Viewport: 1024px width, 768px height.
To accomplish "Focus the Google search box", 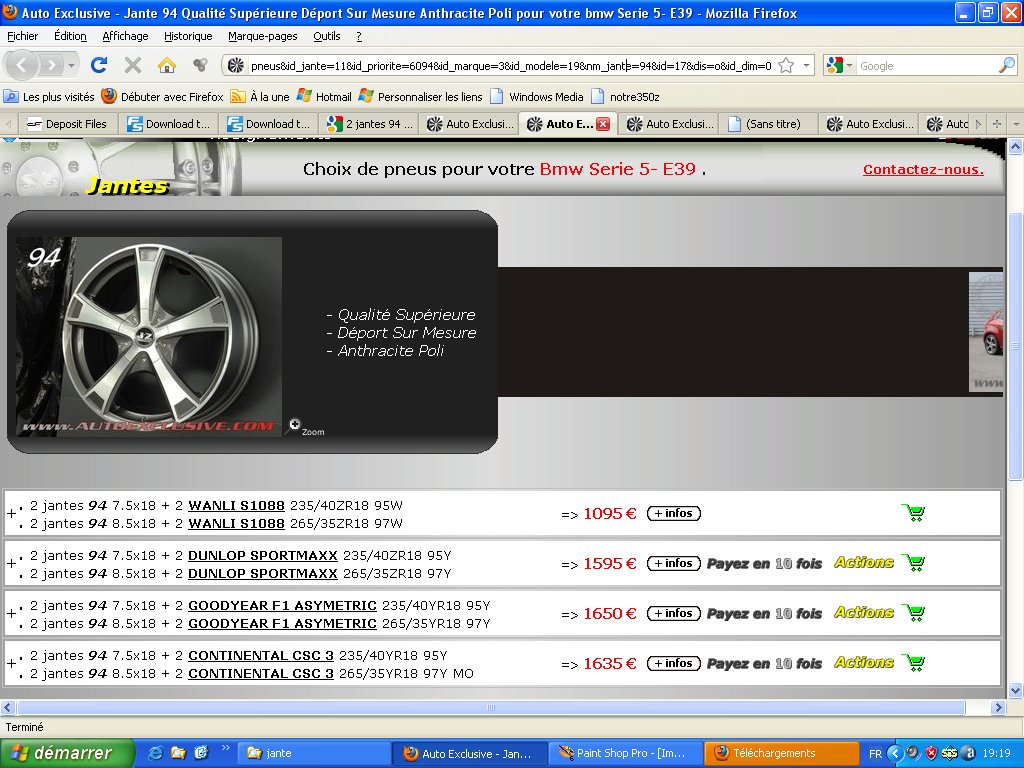I will coord(927,65).
